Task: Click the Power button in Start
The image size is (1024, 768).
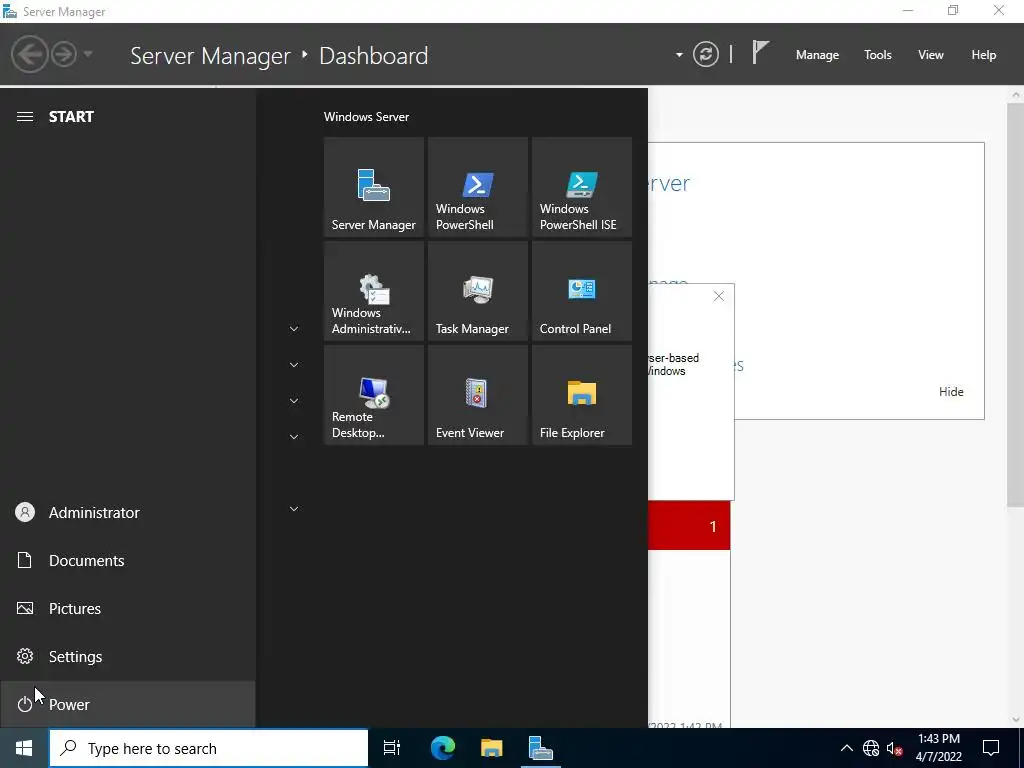Action: [x=127, y=704]
